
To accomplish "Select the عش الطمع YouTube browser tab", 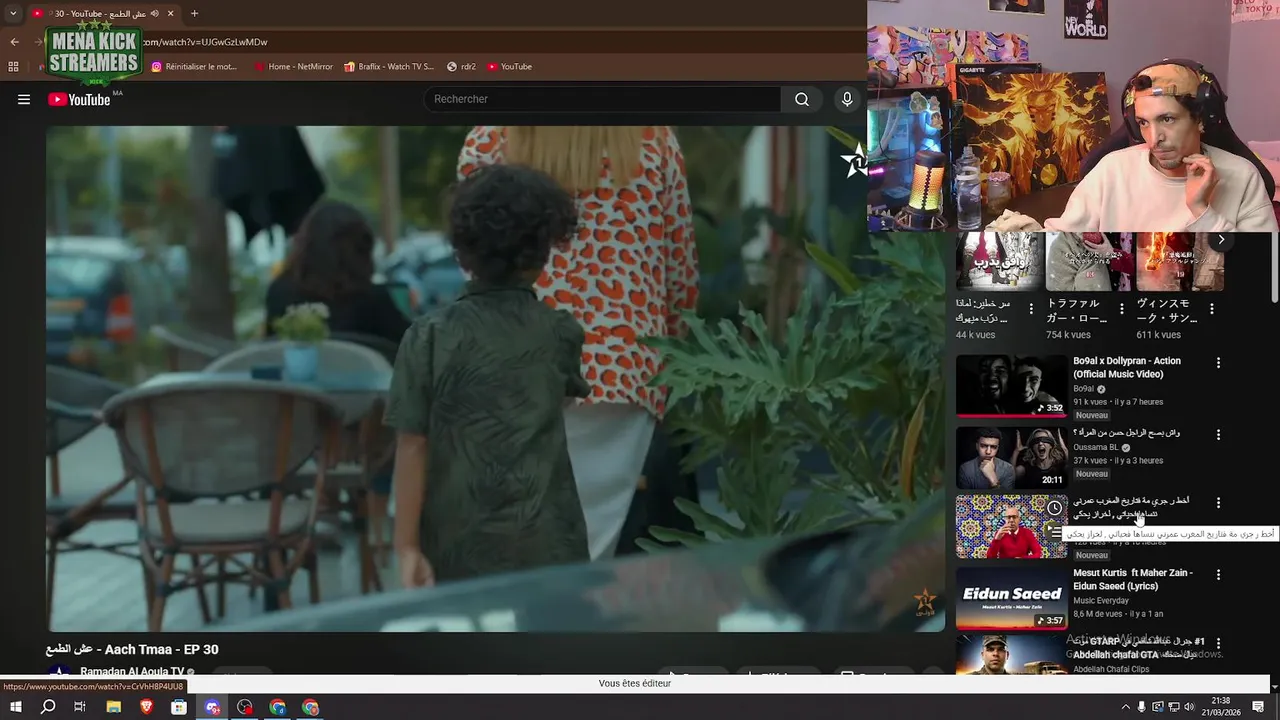I will [103, 13].
